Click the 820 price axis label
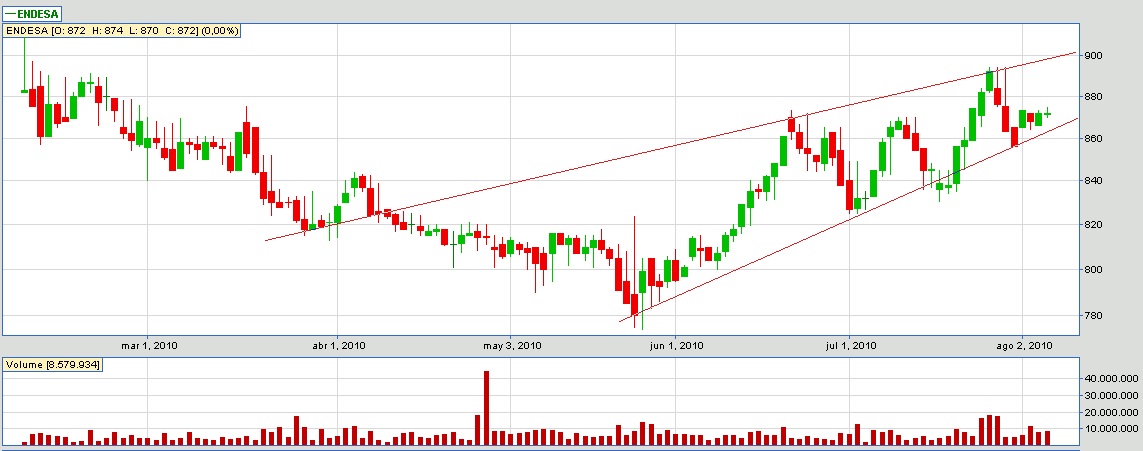Image resolution: width=1143 pixels, height=451 pixels. pos(1093,225)
